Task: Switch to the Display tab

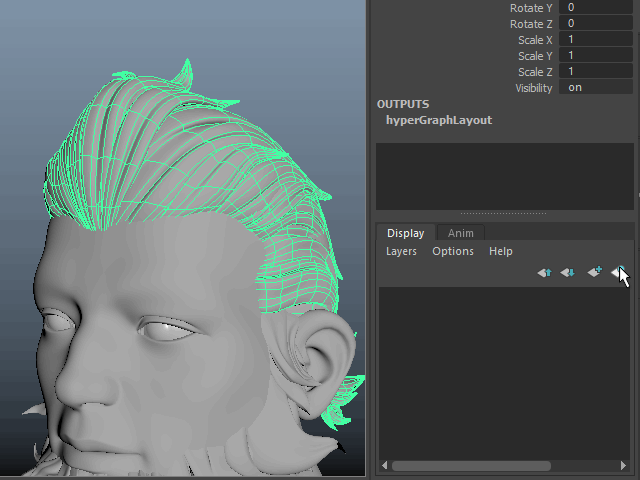Action: click(x=405, y=233)
